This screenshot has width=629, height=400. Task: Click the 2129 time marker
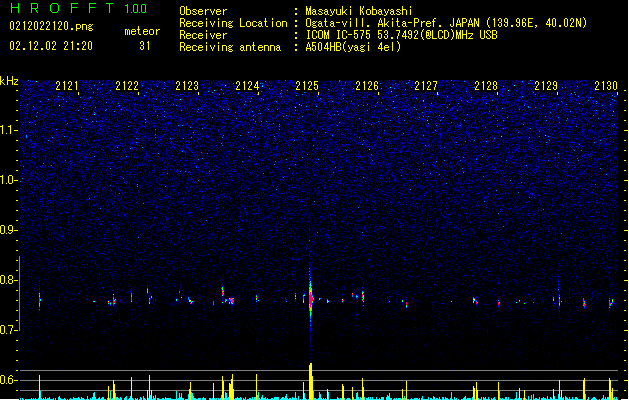[x=546, y=86]
